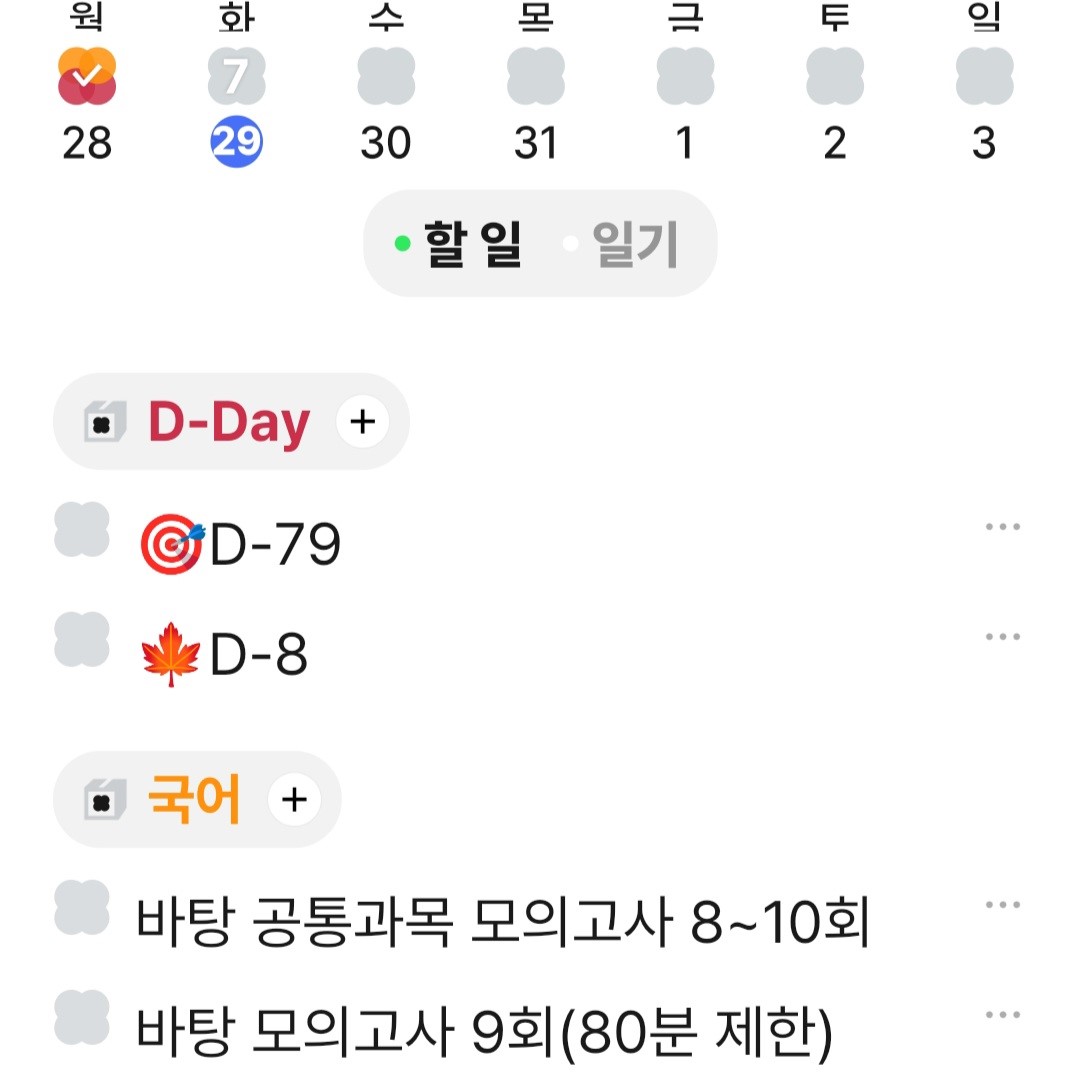The height and width of the screenshot is (1080, 1080).
Task: Open options for 바탕 모의고사 9회 task
Action: click(1002, 1015)
